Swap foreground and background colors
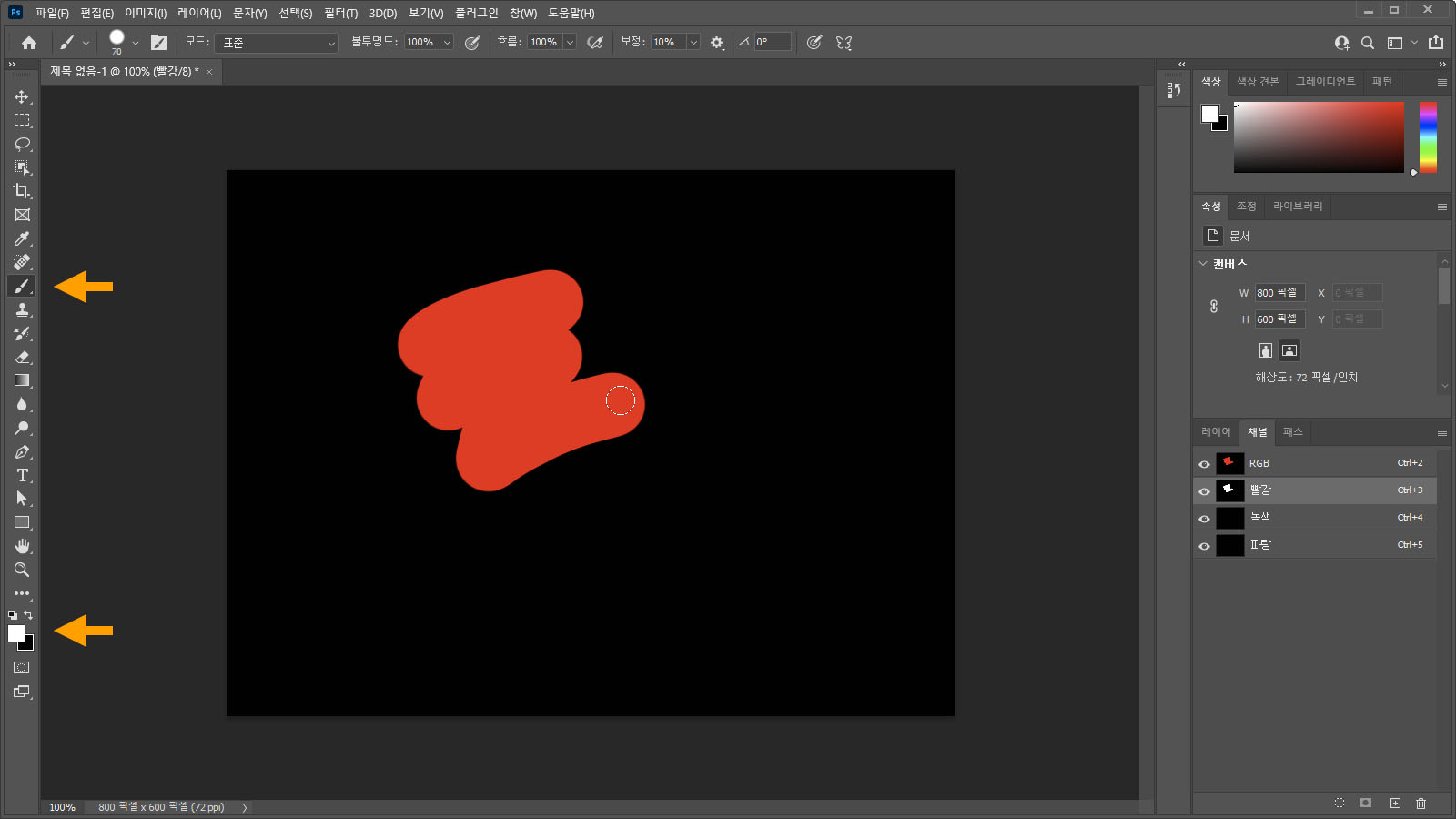This screenshot has height=819, width=1456. point(28,615)
